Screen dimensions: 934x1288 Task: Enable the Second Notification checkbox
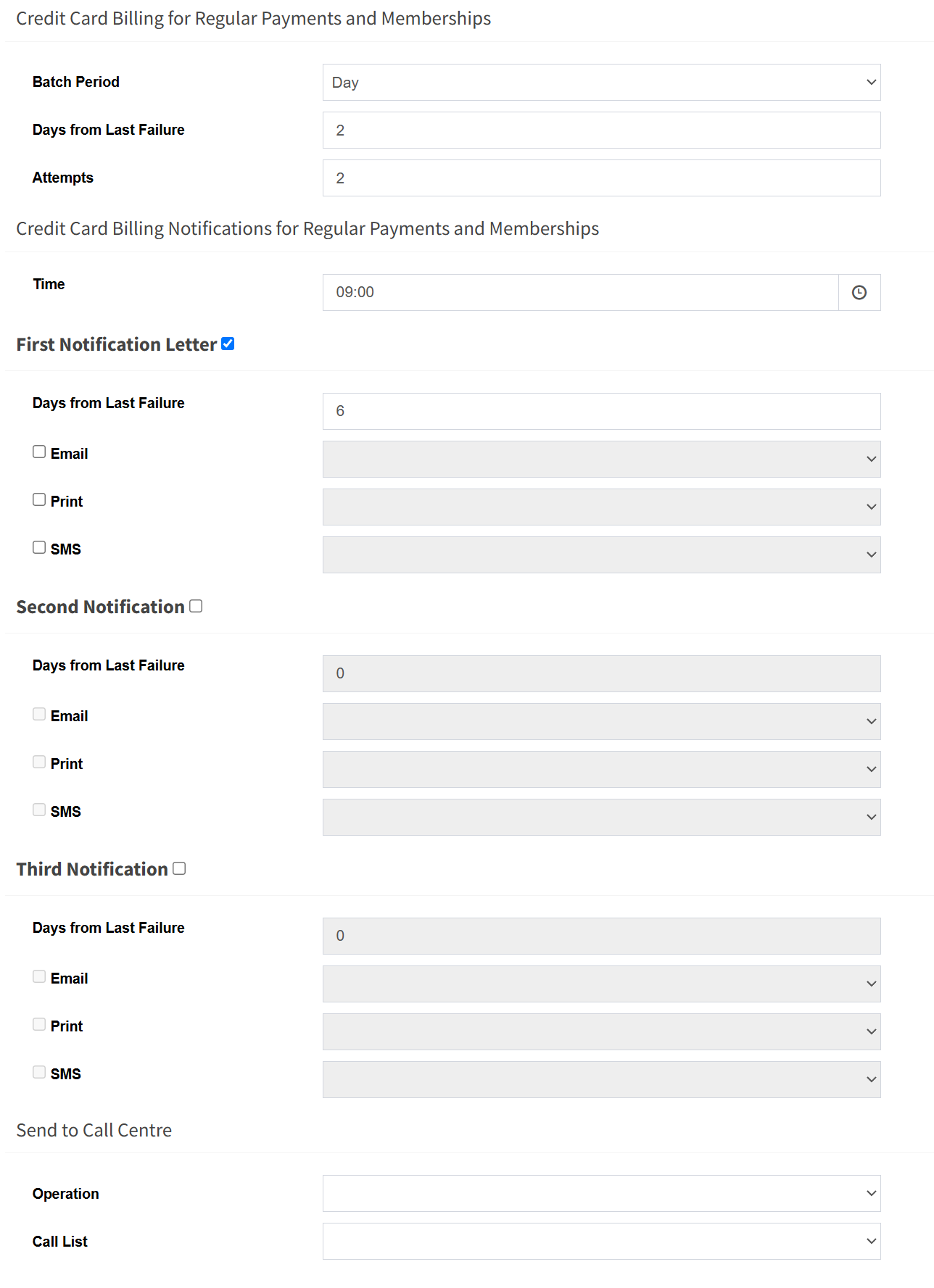pyautogui.click(x=196, y=606)
